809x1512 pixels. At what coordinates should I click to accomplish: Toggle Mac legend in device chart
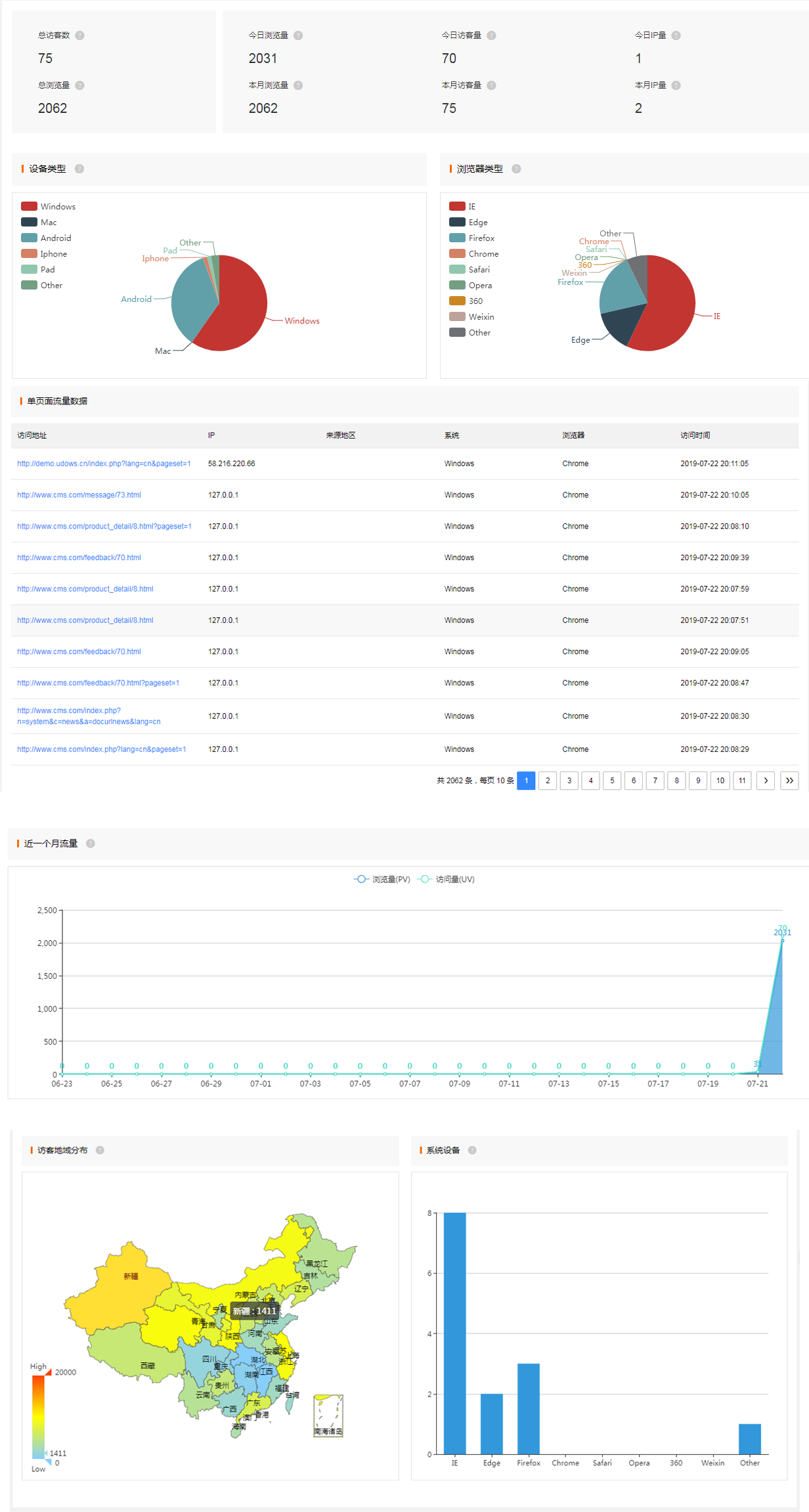click(x=39, y=223)
